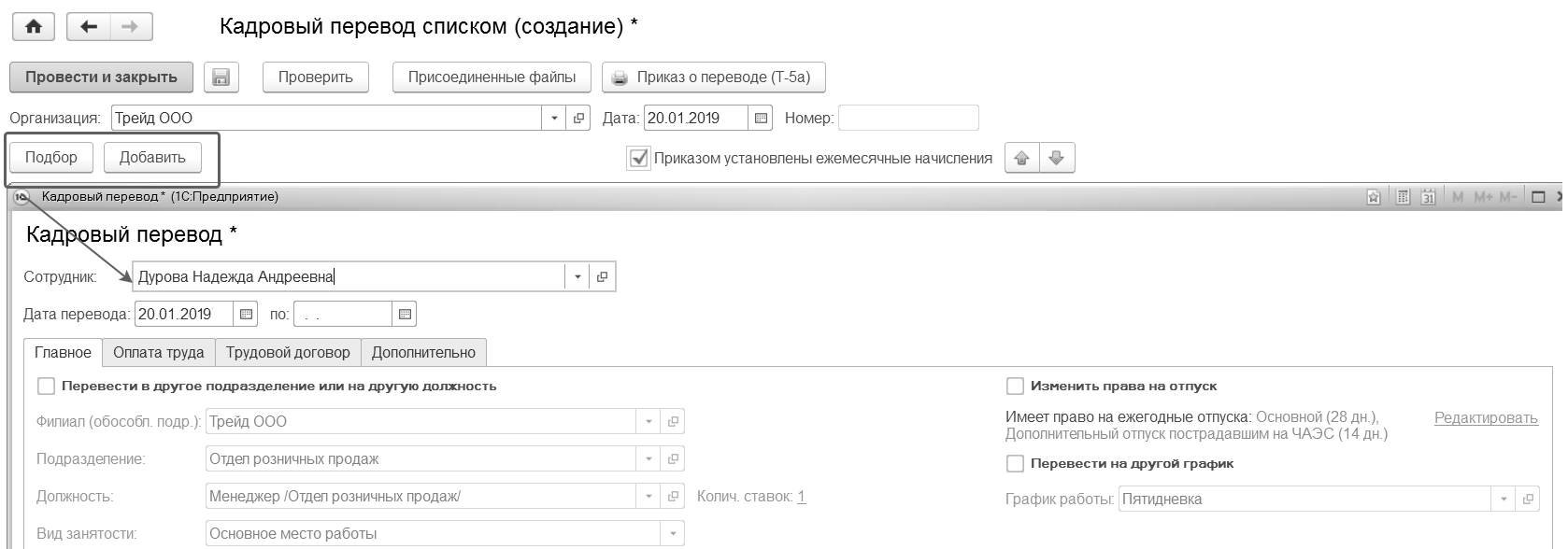Go back with the left arrow
1568x549 pixels.
(x=89, y=27)
